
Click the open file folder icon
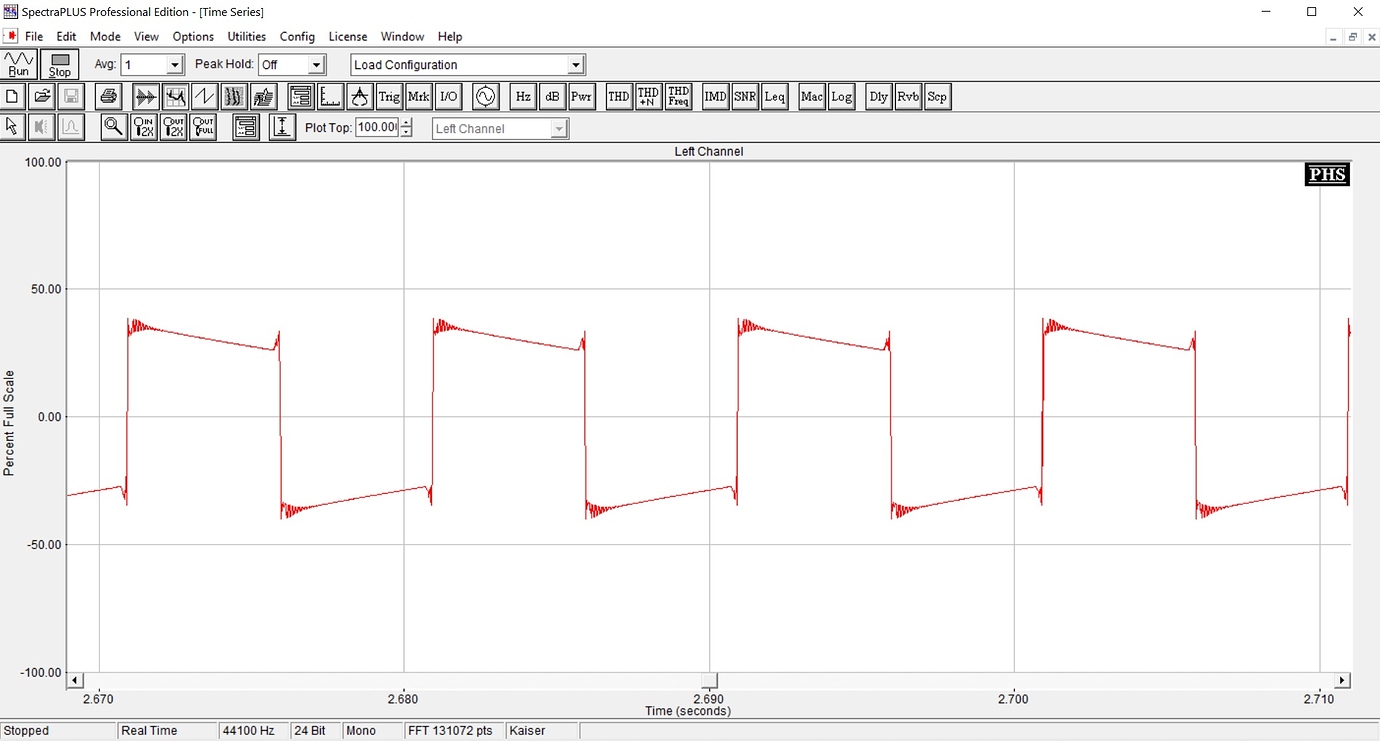[42, 97]
